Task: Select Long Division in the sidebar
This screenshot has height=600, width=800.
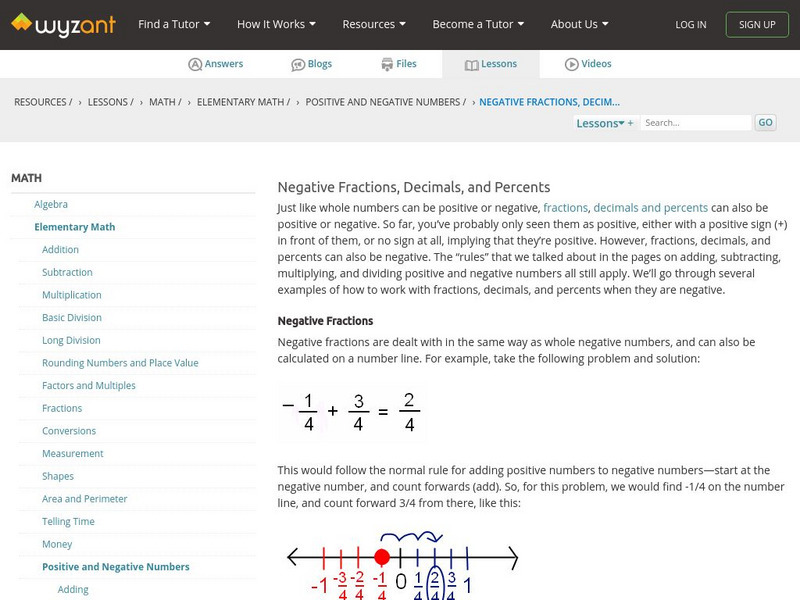Action: (x=71, y=340)
